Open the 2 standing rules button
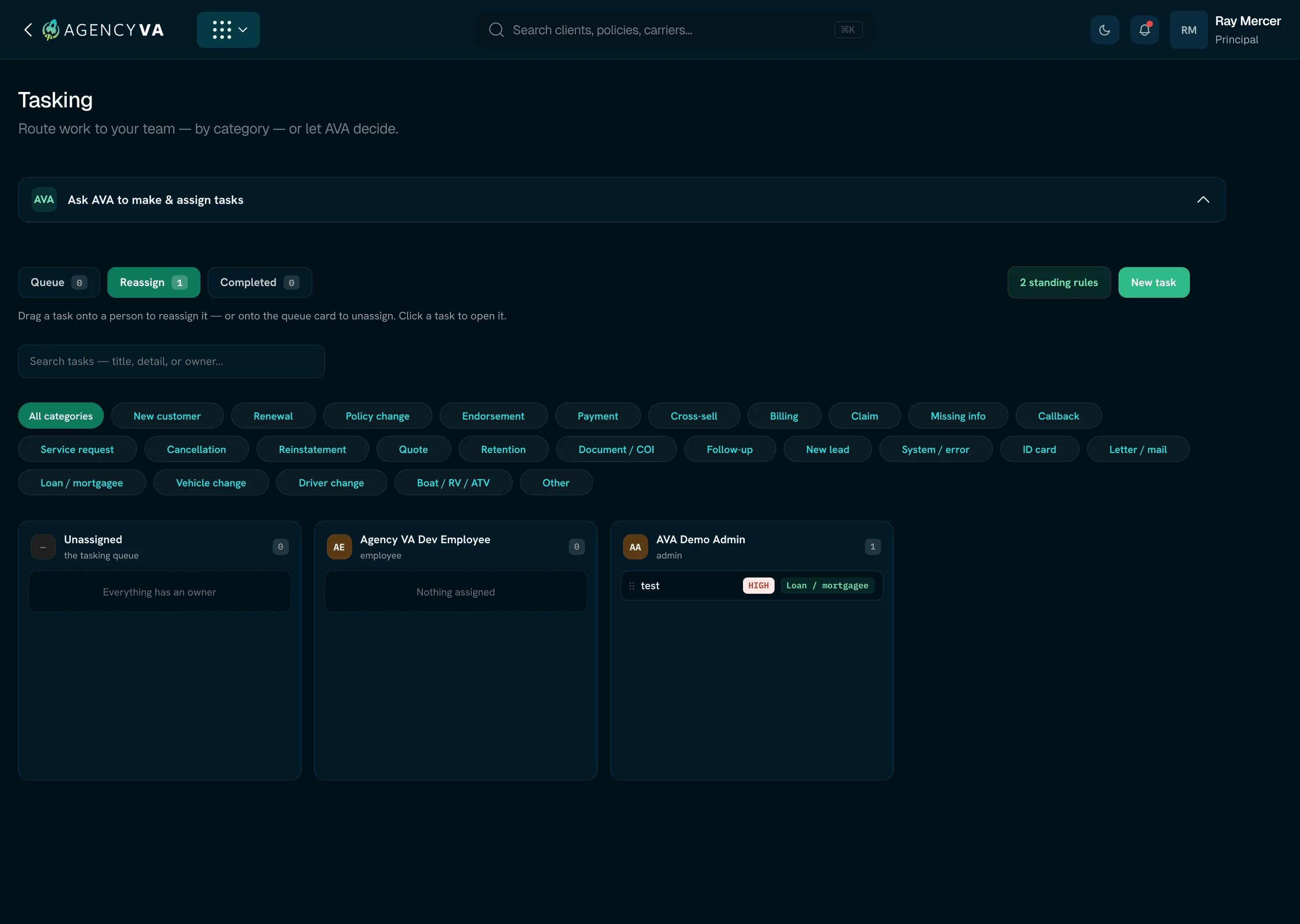 tap(1059, 282)
